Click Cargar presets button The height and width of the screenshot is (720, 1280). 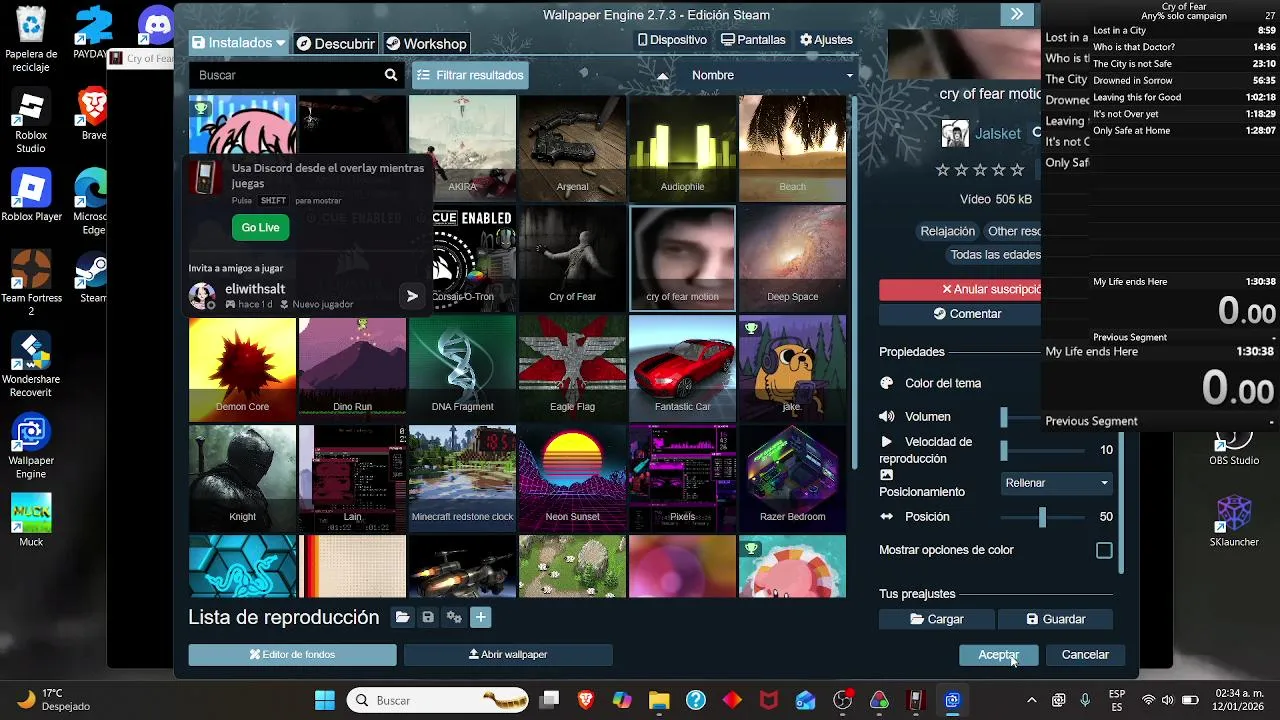click(x=937, y=619)
